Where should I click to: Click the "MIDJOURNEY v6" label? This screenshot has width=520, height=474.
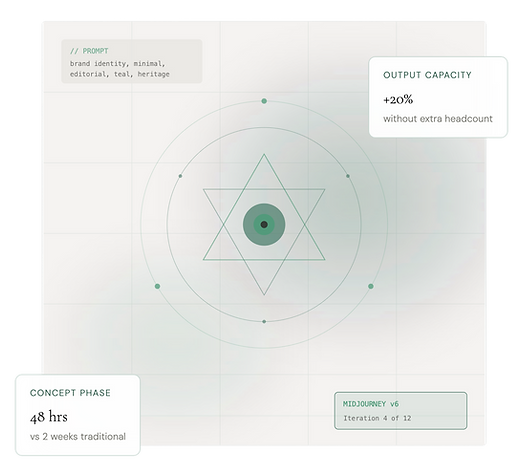371,404
